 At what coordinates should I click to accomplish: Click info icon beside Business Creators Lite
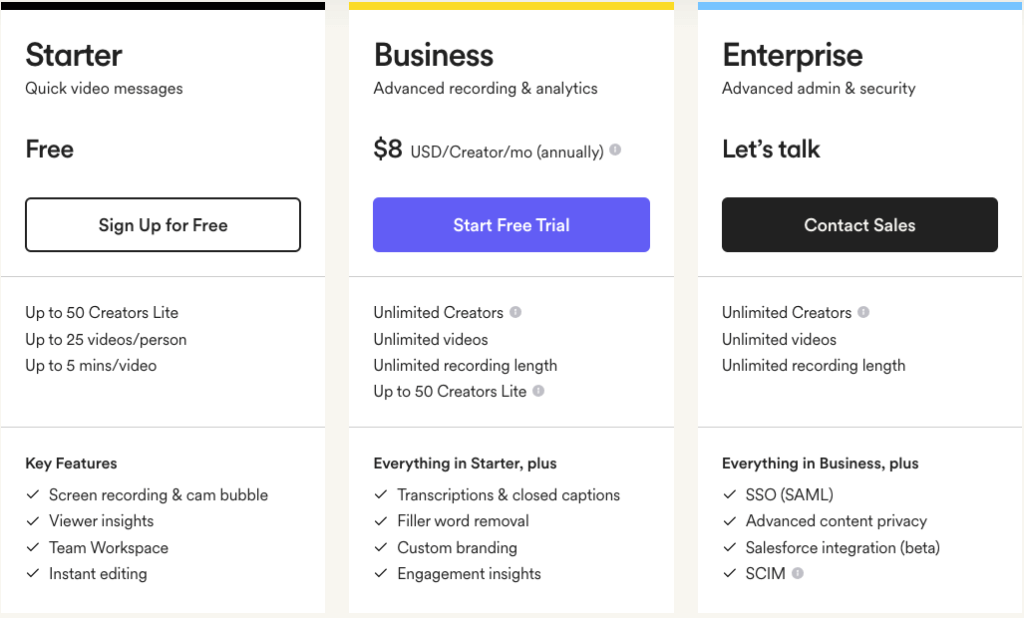(538, 391)
